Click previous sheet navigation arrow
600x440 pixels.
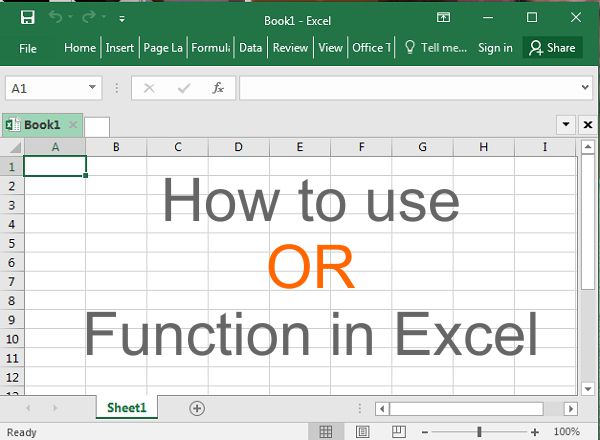(28, 408)
